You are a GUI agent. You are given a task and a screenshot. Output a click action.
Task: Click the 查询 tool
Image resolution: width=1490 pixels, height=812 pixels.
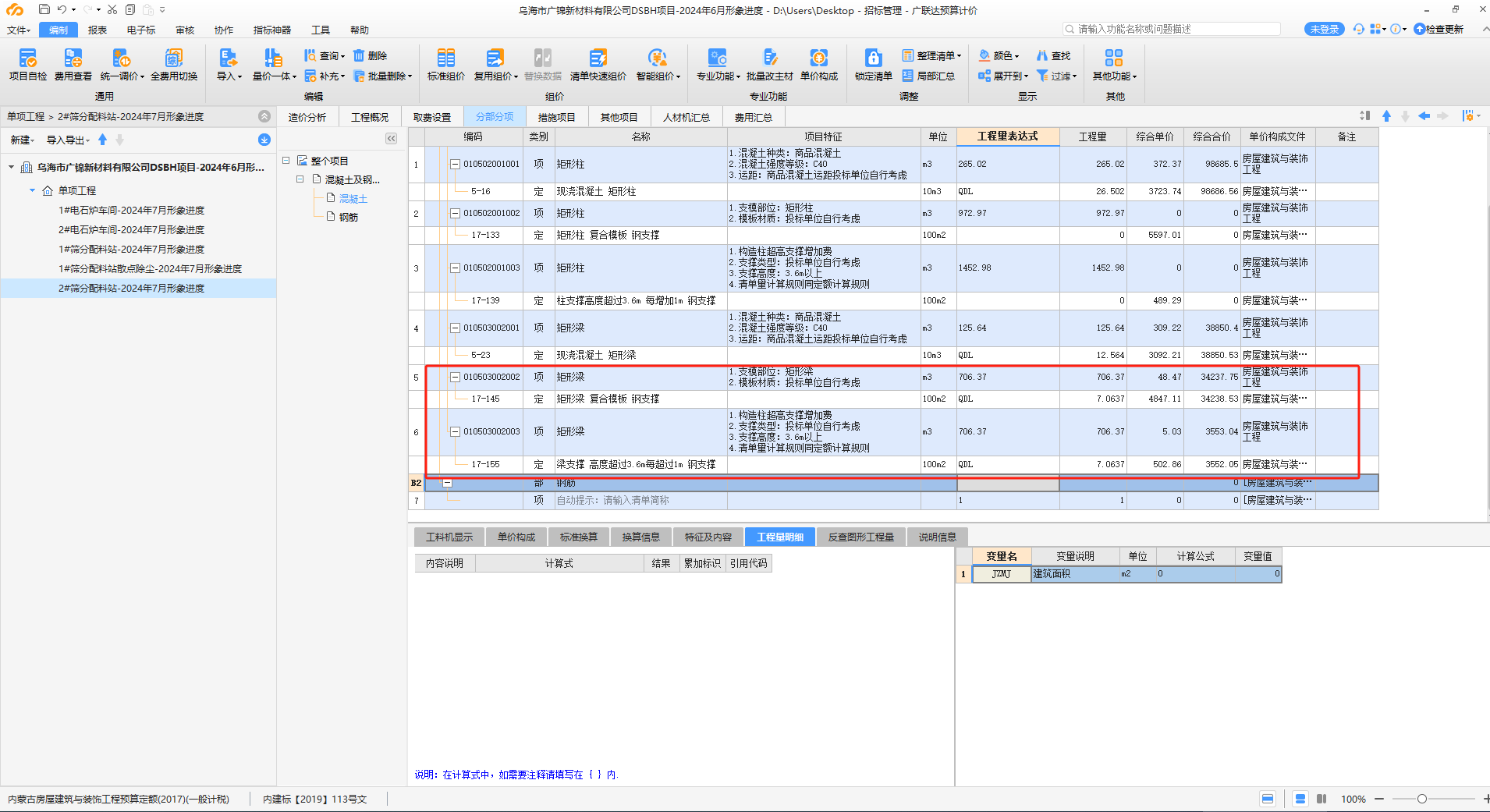coord(324,55)
